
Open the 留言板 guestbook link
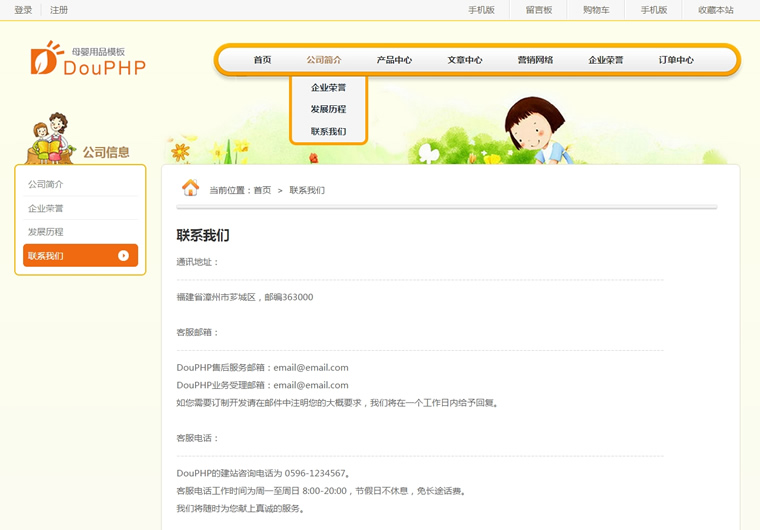coord(539,10)
